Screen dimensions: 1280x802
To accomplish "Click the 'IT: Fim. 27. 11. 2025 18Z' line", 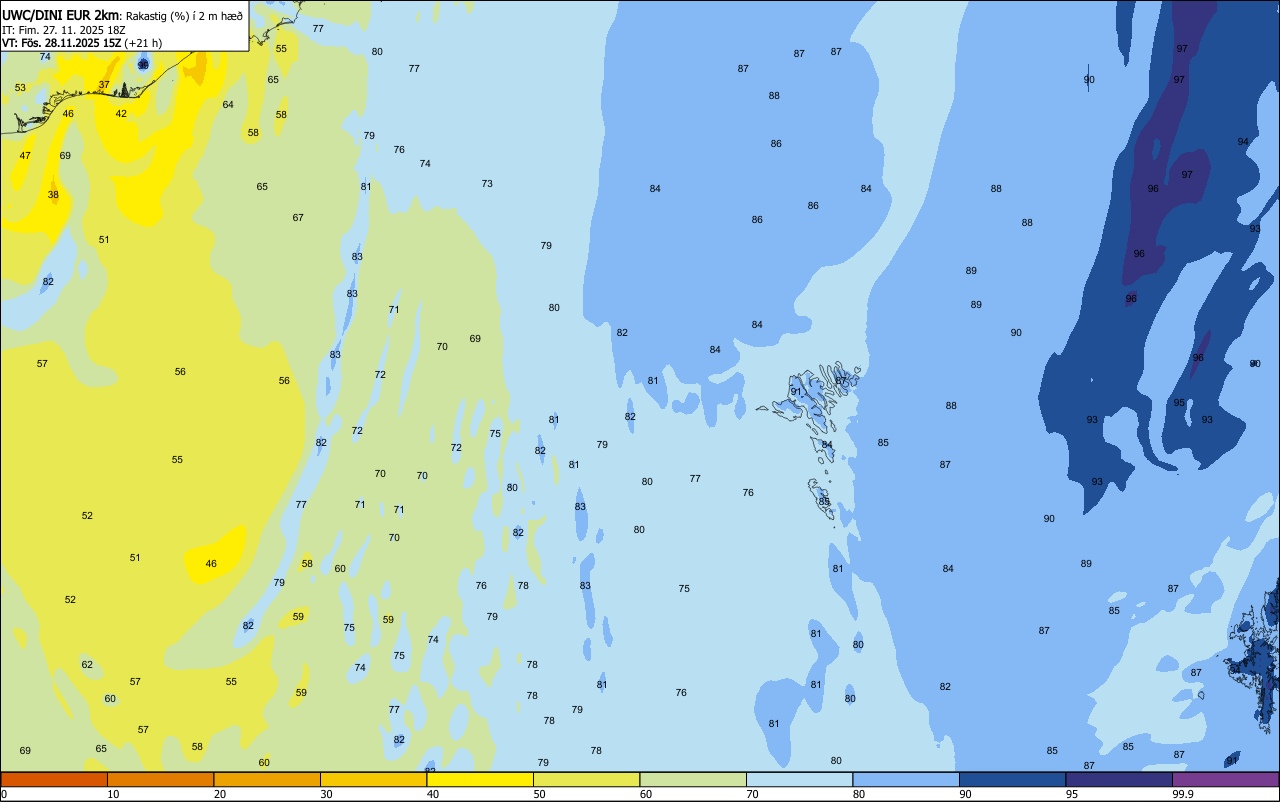I will 63,30.
